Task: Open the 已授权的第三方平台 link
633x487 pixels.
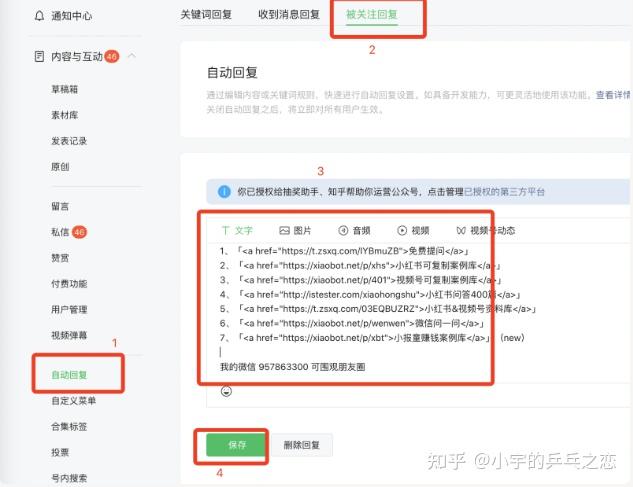Action: pos(504,192)
